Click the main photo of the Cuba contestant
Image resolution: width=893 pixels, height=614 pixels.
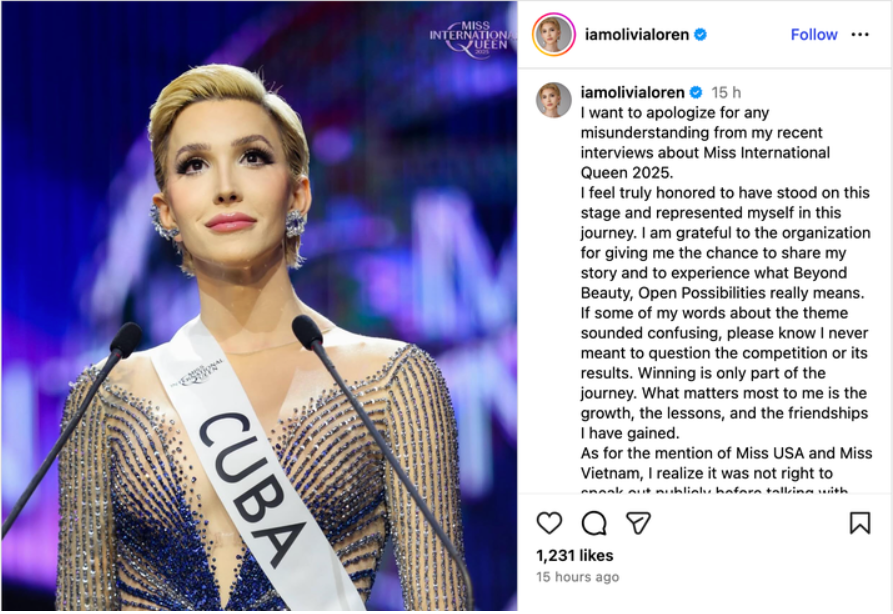(259, 306)
